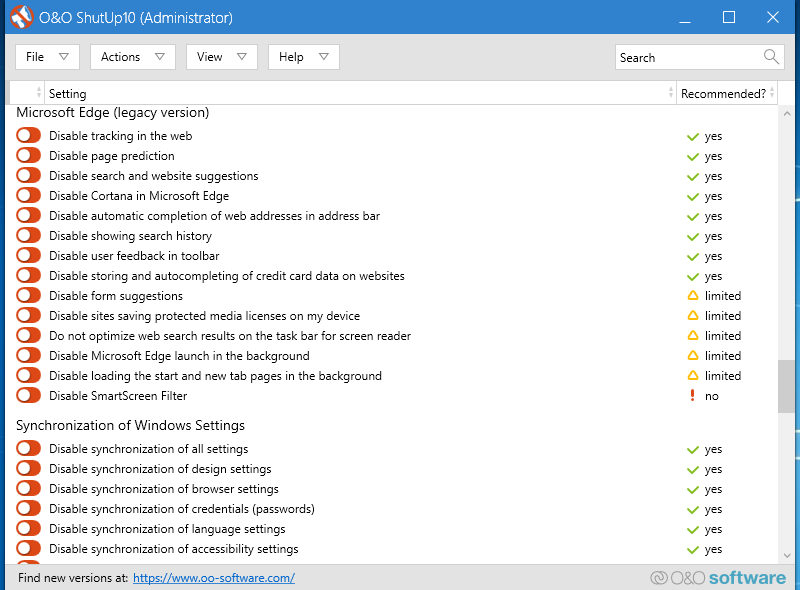Click red exclamation icon for Disable SmartScreen Filter
The image size is (800, 590).
pyautogui.click(x=692, y=395)
